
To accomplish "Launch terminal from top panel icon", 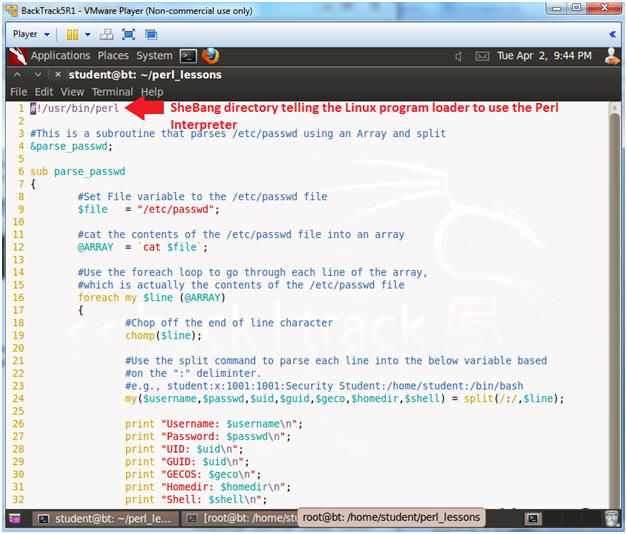I will tap(188, 56).
